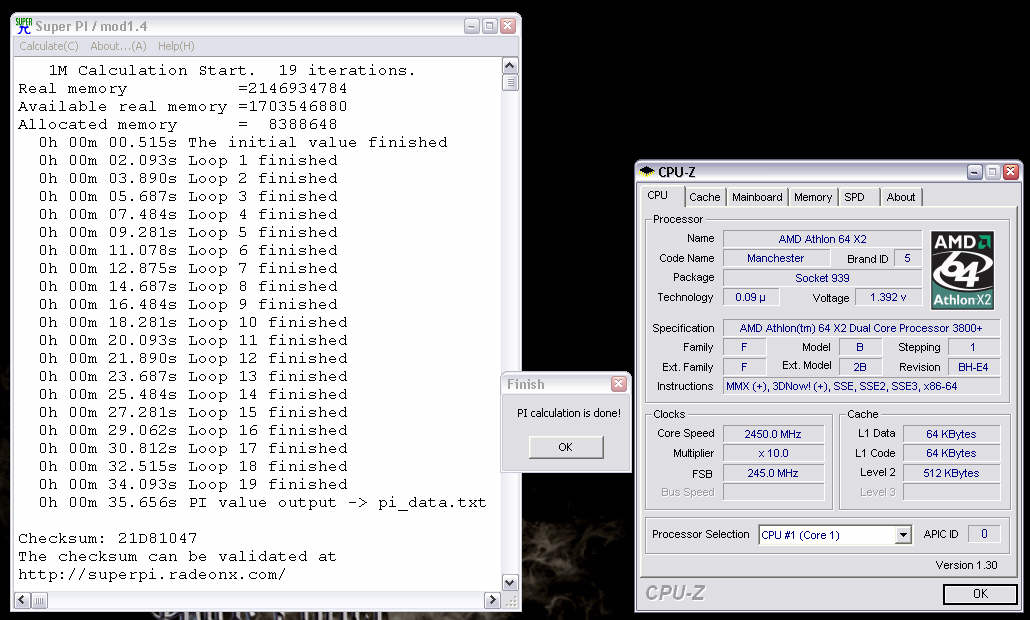Click the OK button in CPU-Z

980,594
